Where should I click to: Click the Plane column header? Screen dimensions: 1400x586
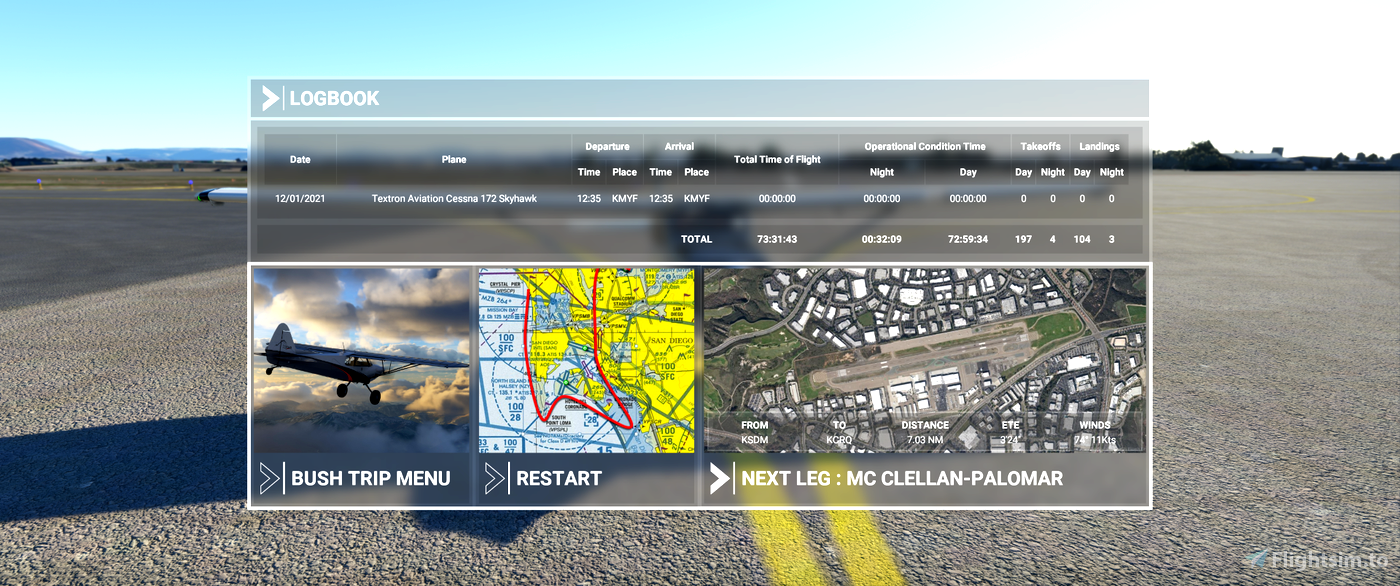point(454,159)
